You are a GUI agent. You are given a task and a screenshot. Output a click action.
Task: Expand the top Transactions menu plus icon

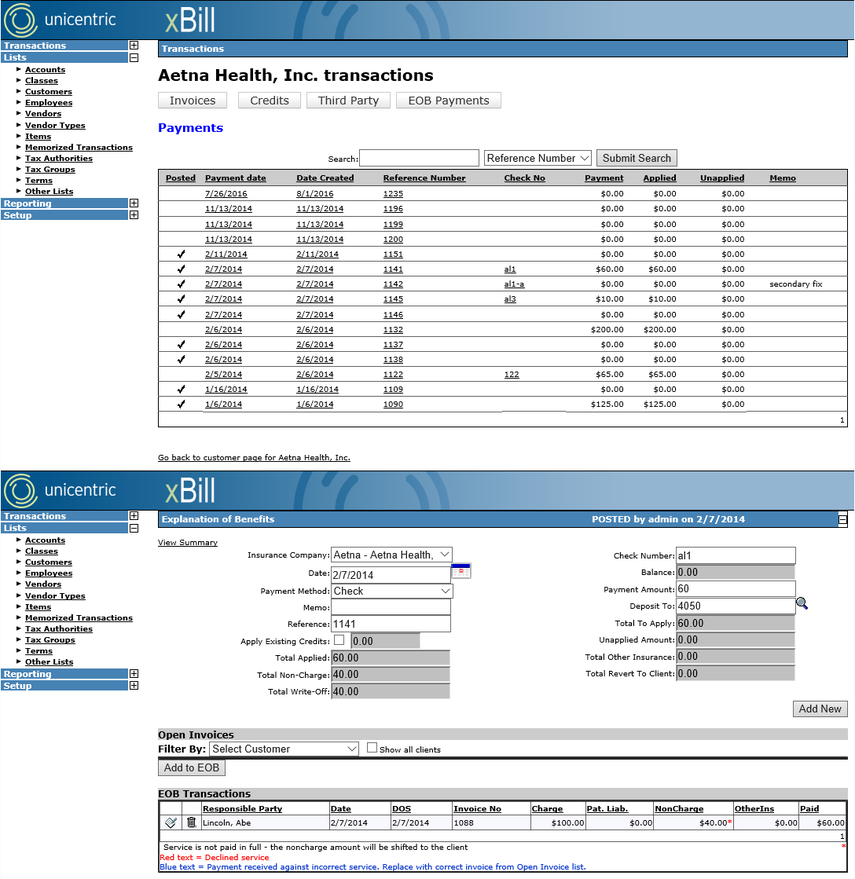pyautogui.click(x=134, y=45)
